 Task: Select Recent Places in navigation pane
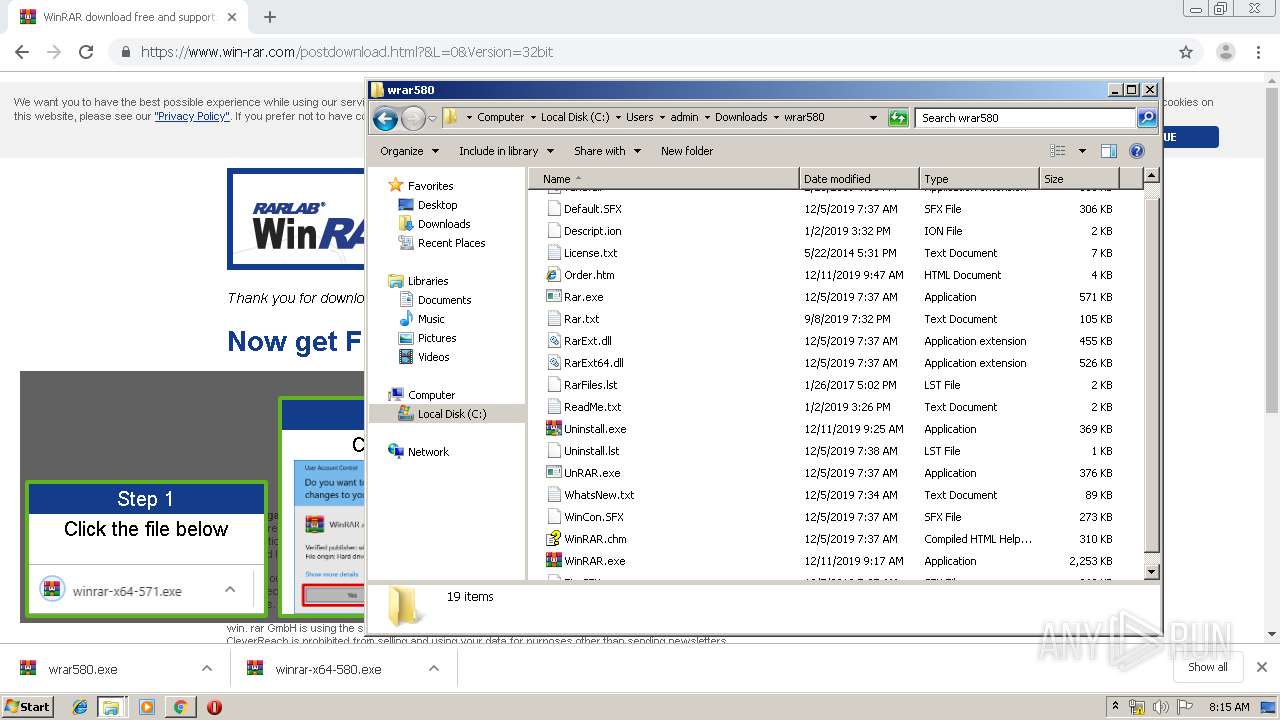[452, 243]
